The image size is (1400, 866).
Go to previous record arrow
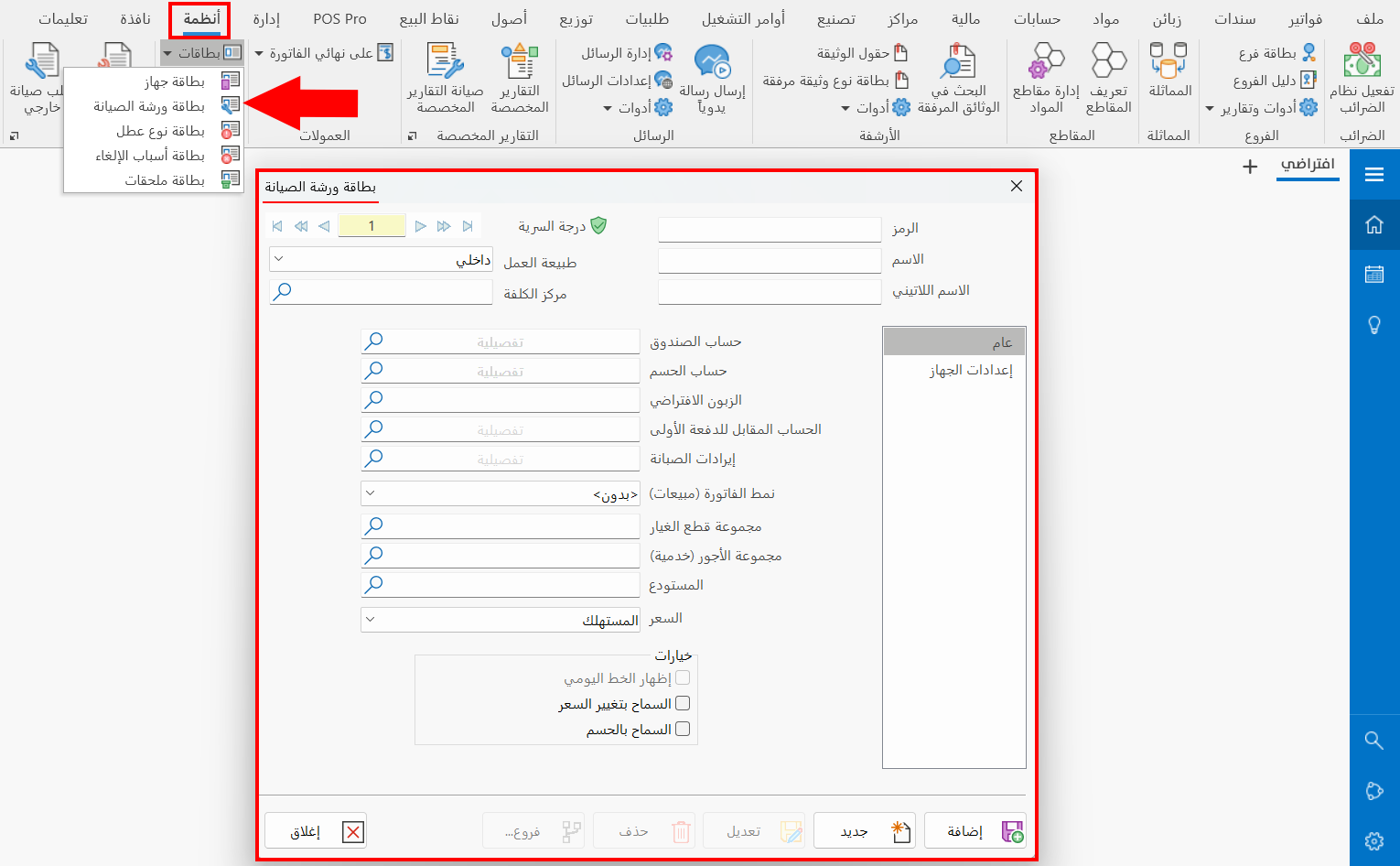pyautogui.click(x=324, y=226)
